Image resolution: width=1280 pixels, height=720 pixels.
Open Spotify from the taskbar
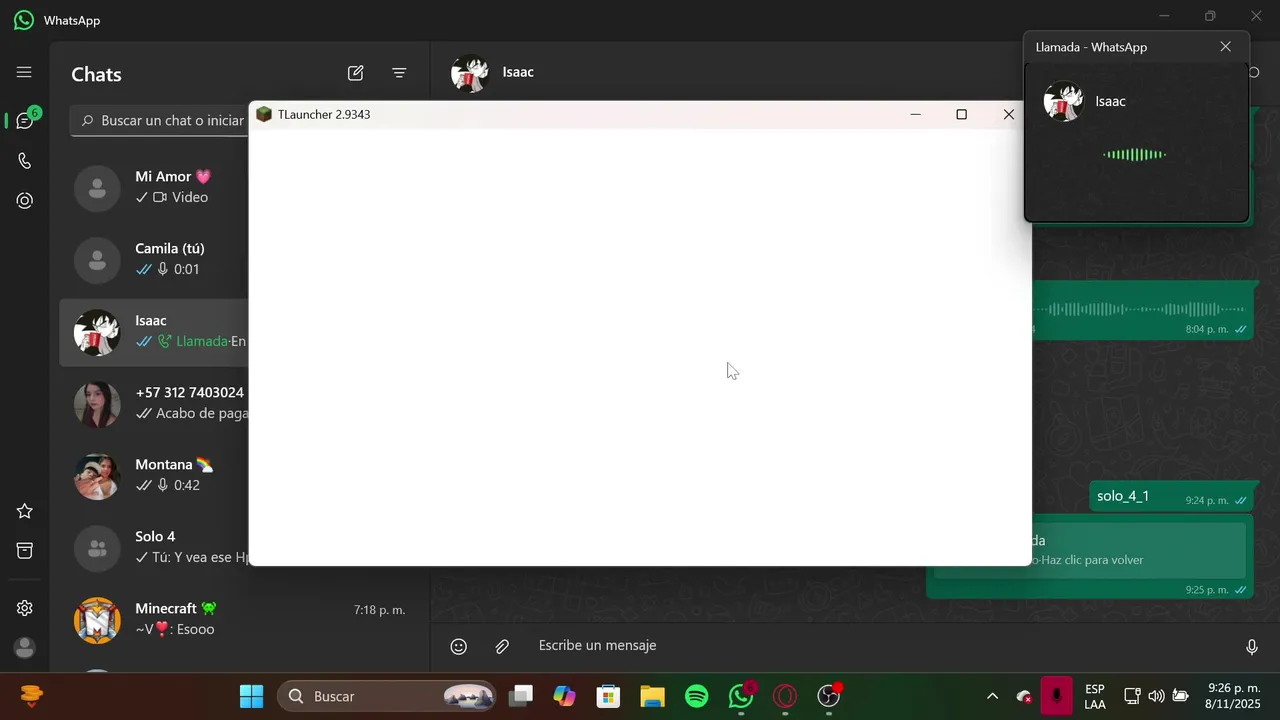[697, 696]
